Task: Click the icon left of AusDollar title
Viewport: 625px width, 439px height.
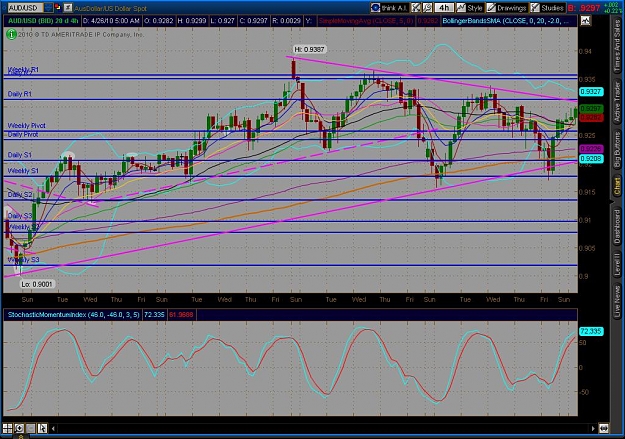Action: tap(68, 8)
